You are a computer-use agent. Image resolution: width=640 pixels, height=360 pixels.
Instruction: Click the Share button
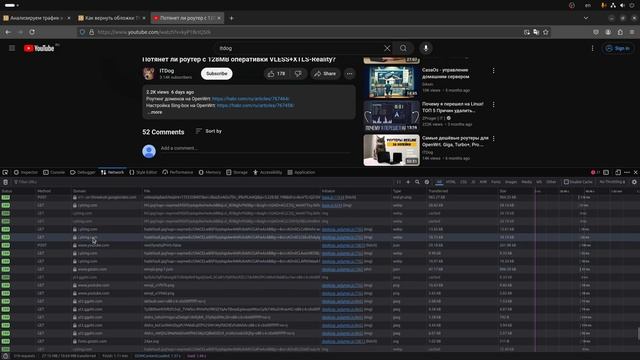(x=325, y=74)
